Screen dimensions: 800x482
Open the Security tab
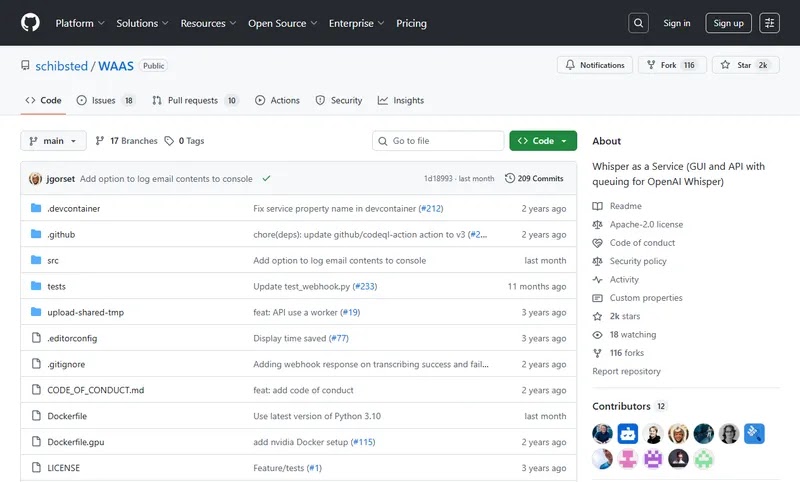click(x=339, y=100)
